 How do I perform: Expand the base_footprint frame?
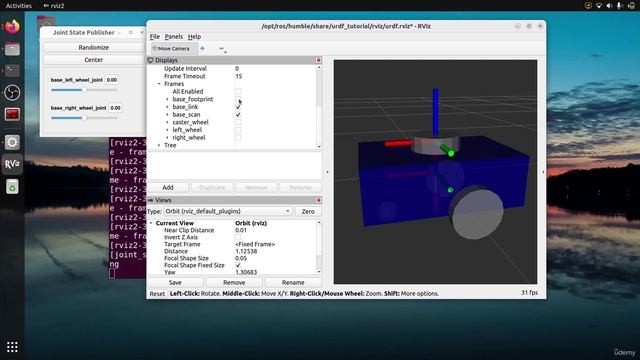pos(167,99)
